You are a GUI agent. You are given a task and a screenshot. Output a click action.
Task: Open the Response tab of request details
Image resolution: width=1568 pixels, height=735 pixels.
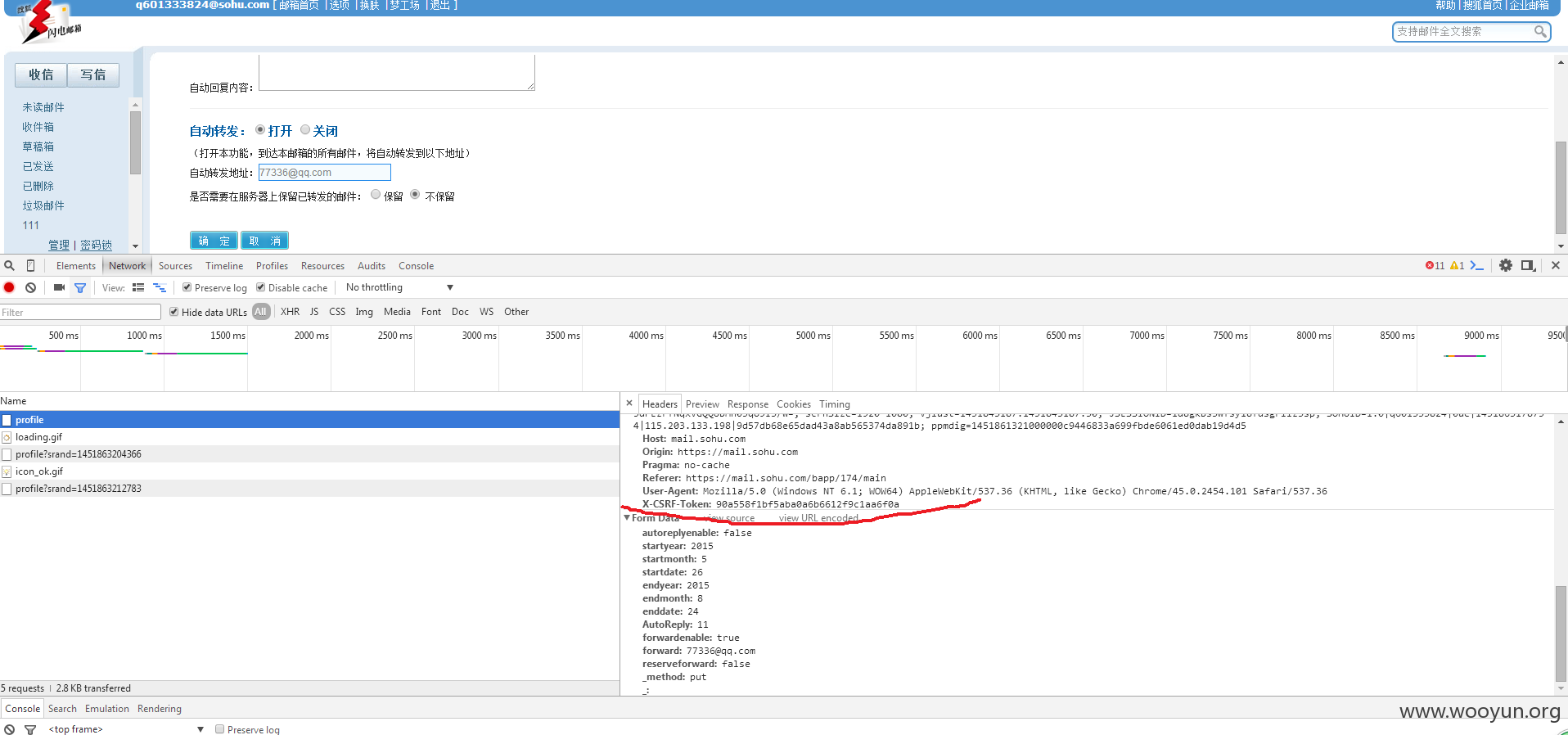[748, 404]
